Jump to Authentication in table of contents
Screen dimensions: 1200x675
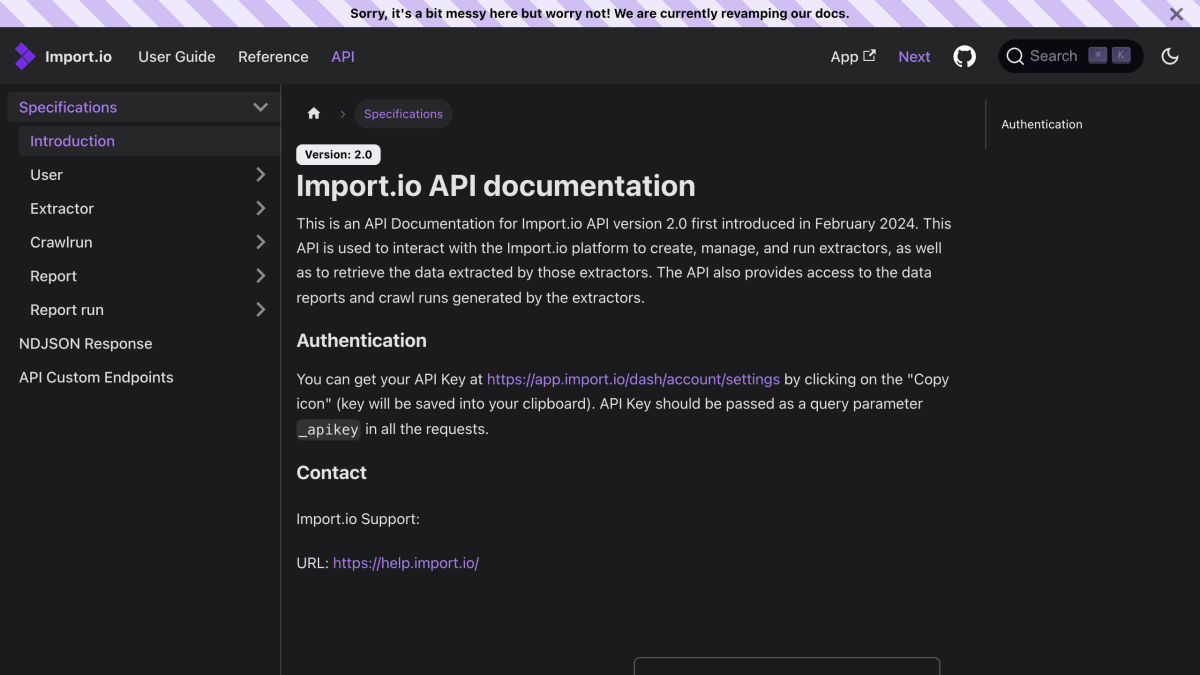[1042, 125]
